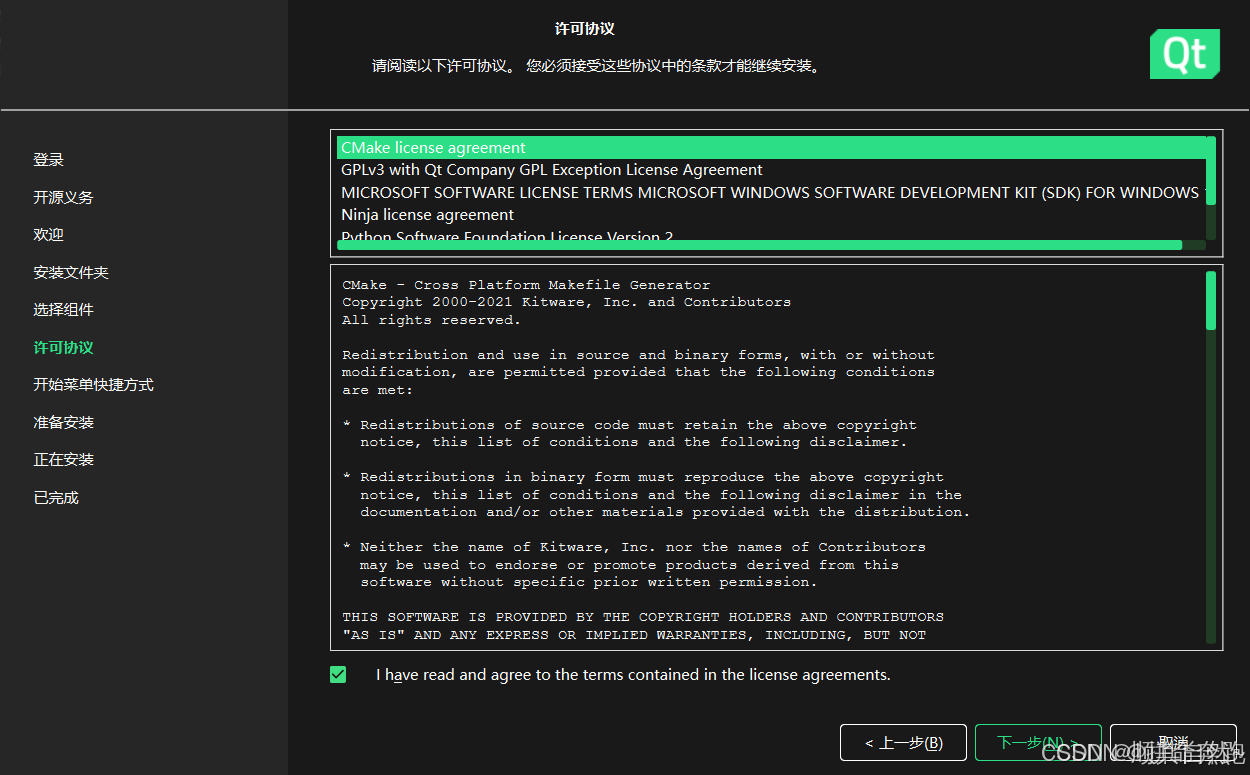1250x775 pixels.
Task: Open the 登录 step in the sidebar
Action: (x=47, y=159)
